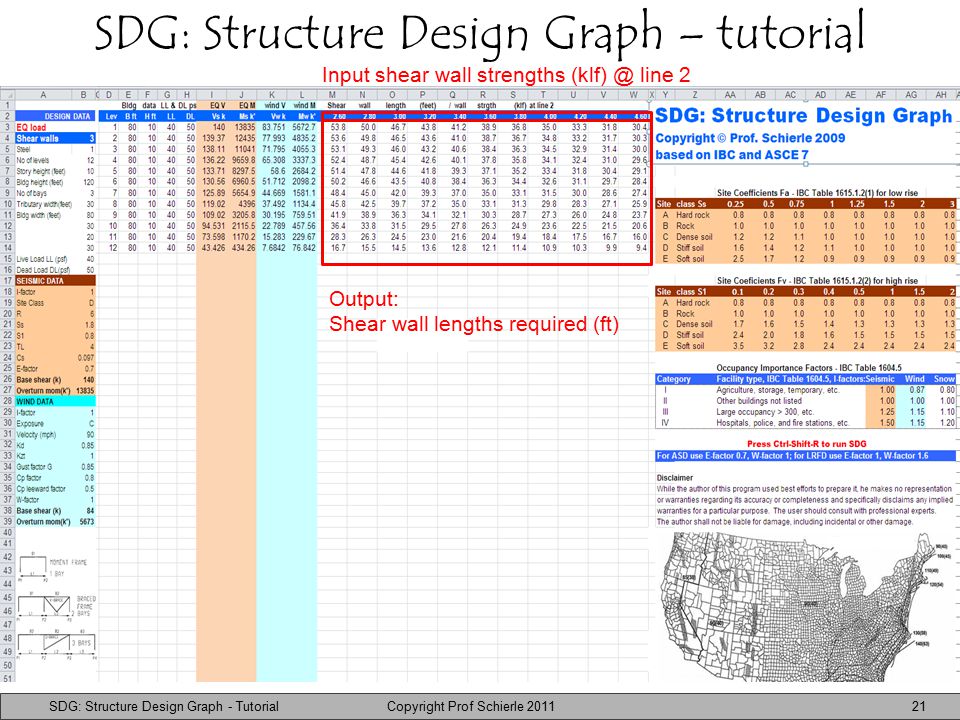This screenshot has height=720, width=960.
Task: Click the Ss label in seismic data
Action: coord(20,325)
